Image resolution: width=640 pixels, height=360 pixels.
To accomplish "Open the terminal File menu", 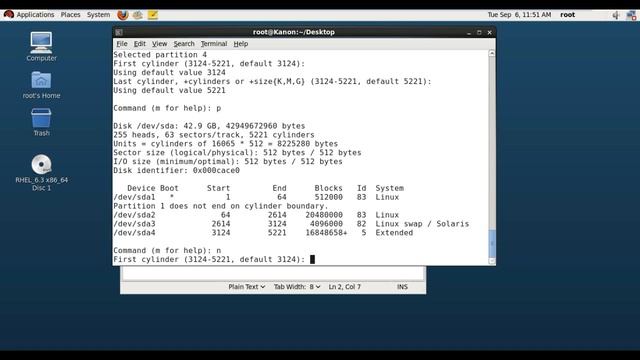I will coord(122,44).
